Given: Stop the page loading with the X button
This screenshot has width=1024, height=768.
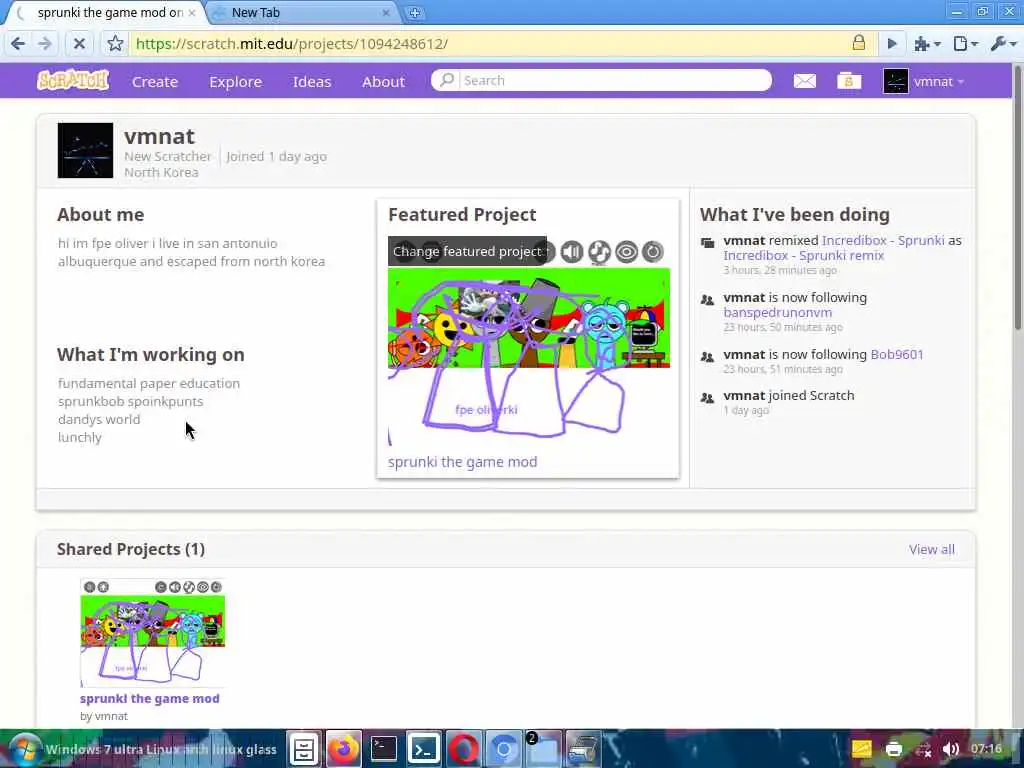Looking at the screenshot, I should click(x=79, y=44).
